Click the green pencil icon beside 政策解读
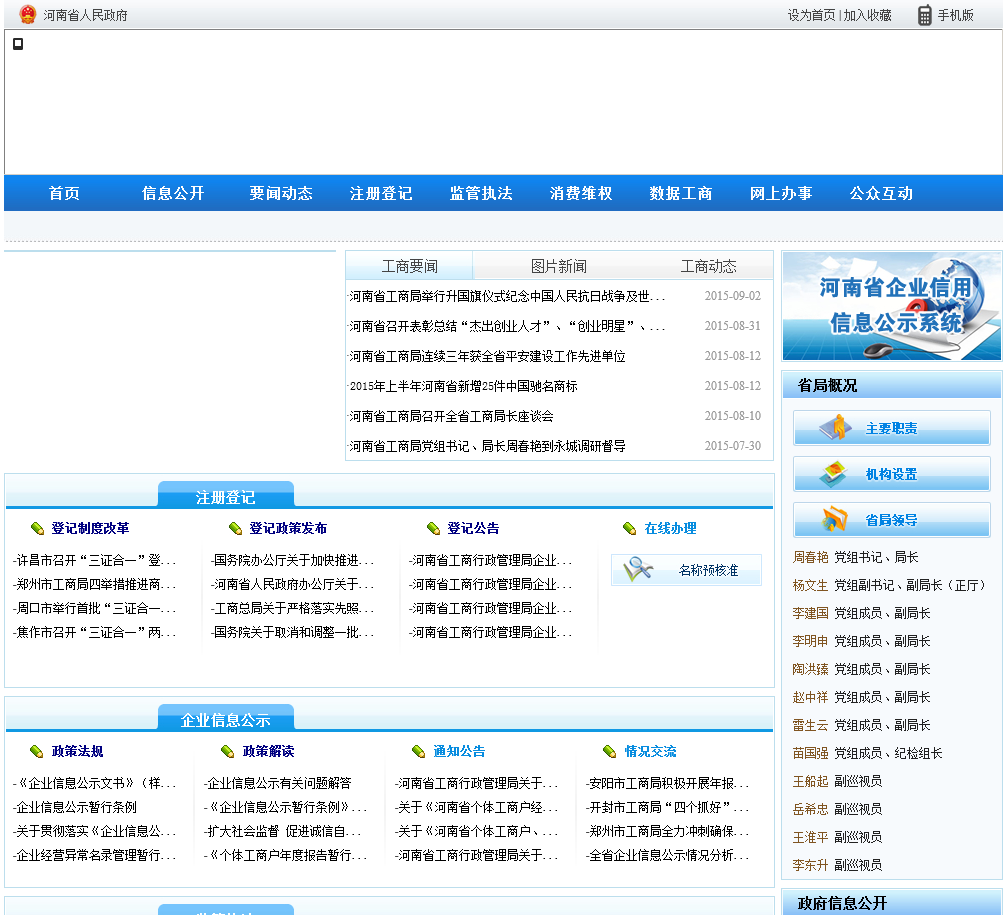 227,751
